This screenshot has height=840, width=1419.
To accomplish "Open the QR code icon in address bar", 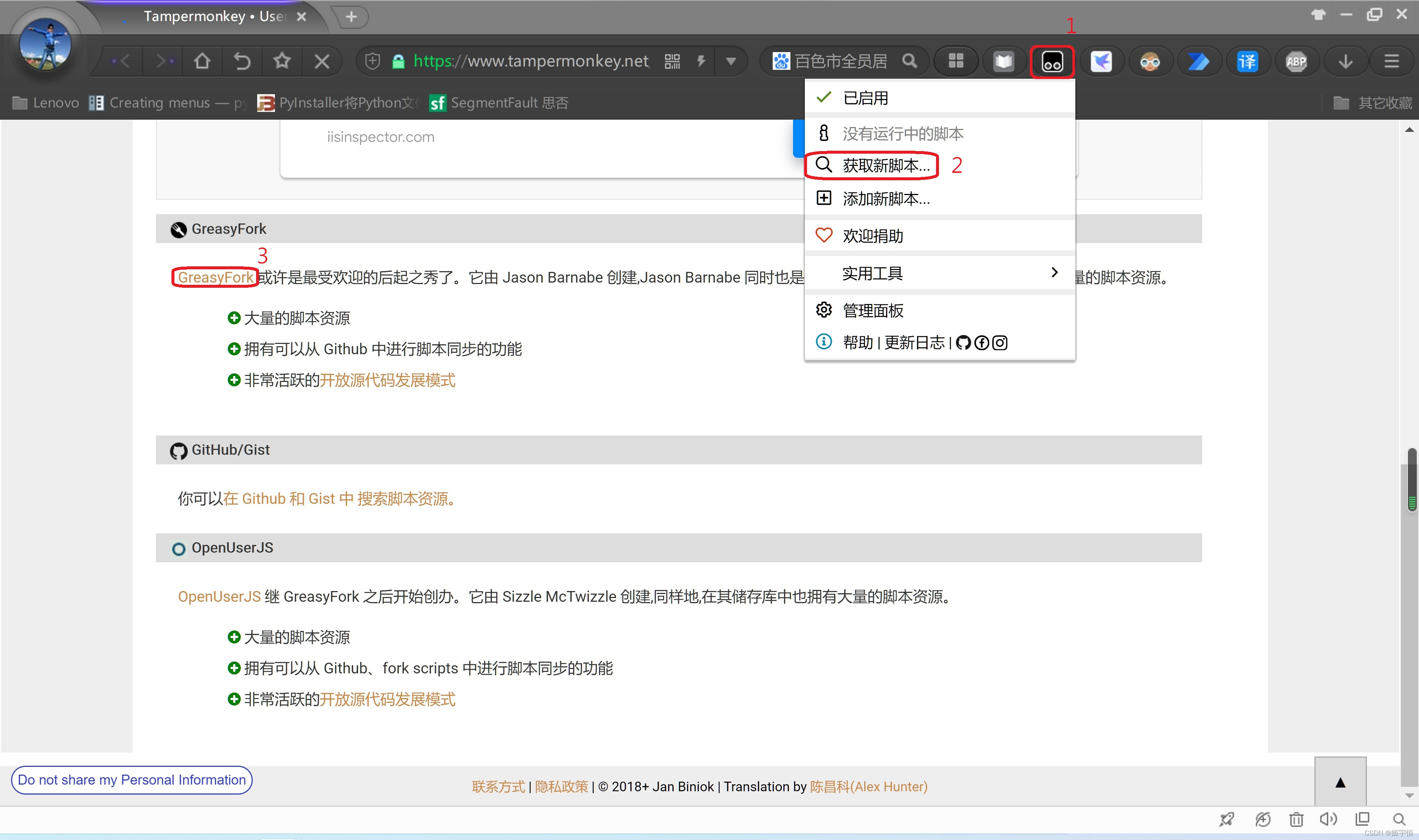I will pyautogui.click(x=672, y=61).
